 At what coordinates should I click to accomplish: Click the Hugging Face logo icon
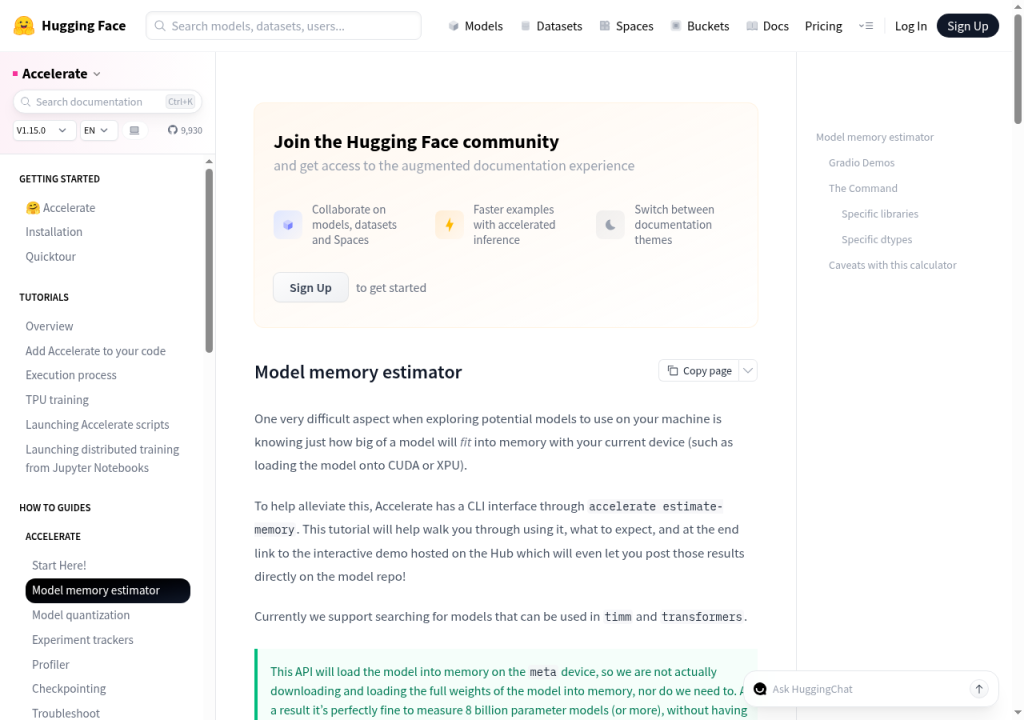(x=24, y=25)
